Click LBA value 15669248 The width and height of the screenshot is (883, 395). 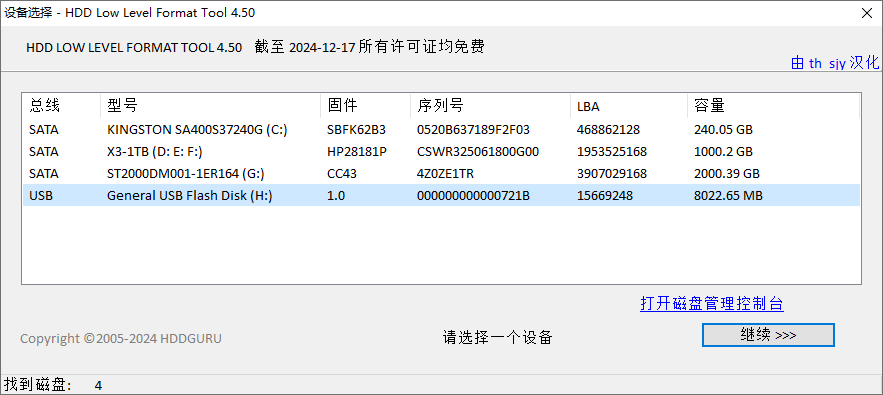point(605,196)
